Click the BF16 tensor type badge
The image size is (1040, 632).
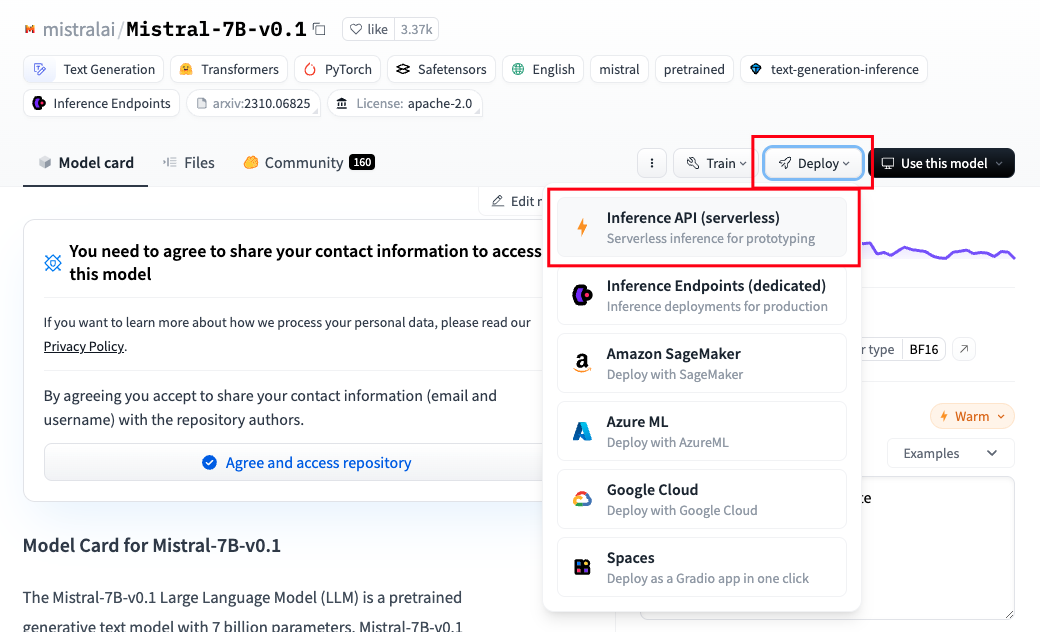point(923,349)
